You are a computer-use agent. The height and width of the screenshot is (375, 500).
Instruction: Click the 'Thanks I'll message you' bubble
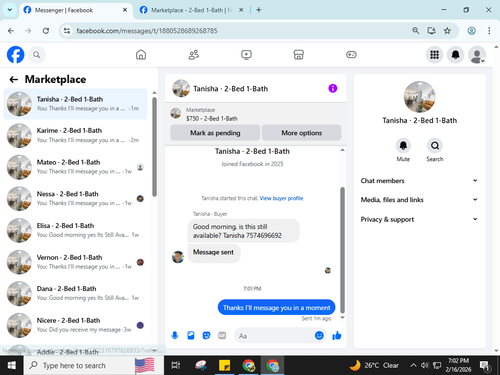click(x=276, y=307)
